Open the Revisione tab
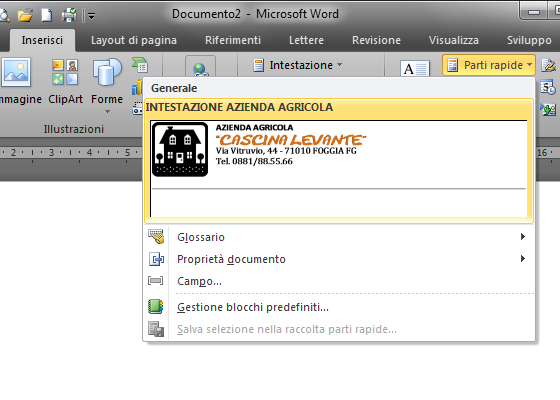This screenshot has height=400, width=560. pos(376,40)
